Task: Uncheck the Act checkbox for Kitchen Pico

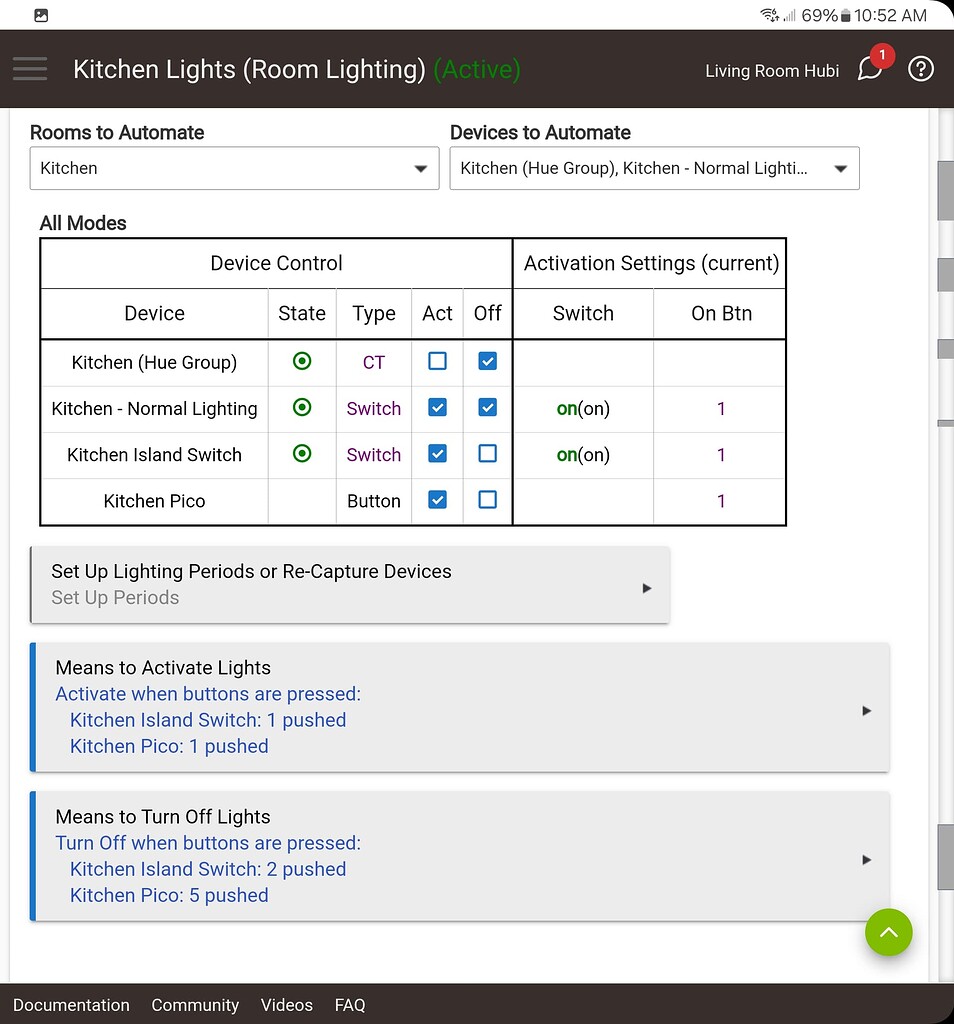Action: pos(437,500)
